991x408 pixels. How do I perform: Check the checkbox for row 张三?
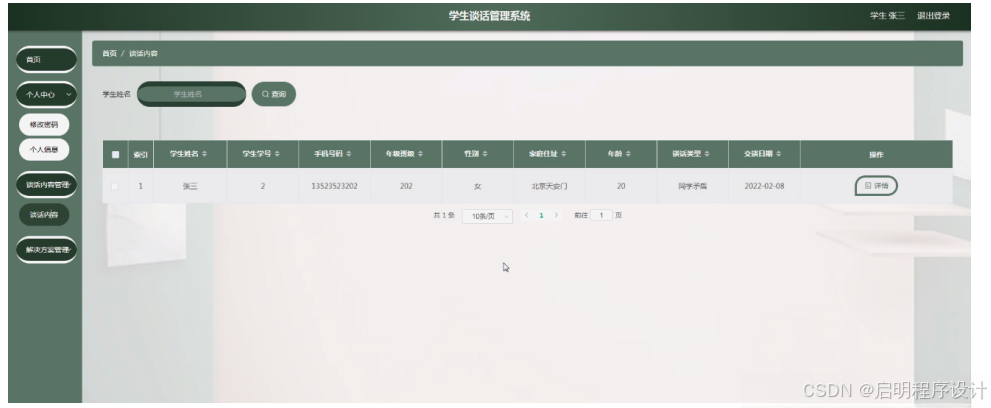coord(115,186)
